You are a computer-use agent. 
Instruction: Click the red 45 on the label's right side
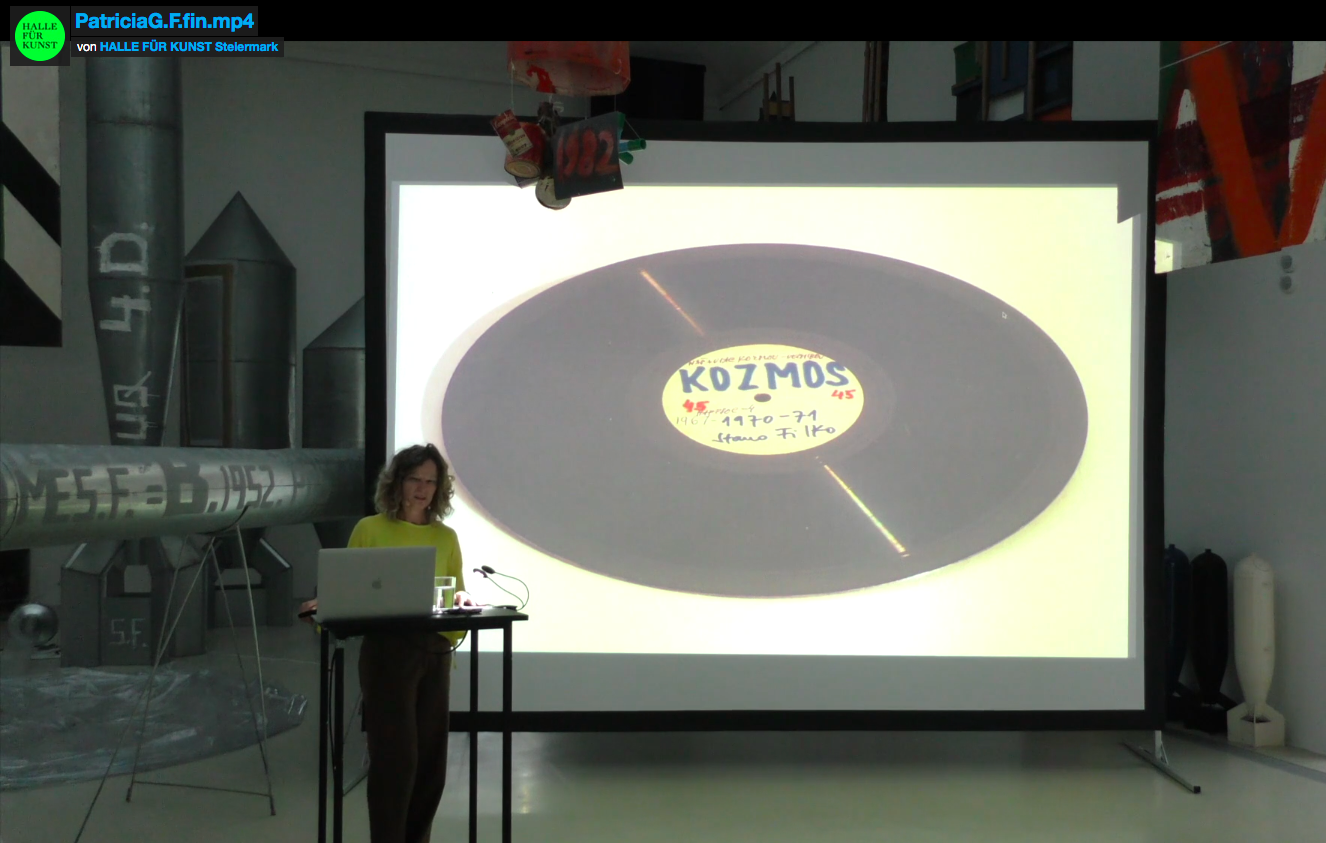click(x=843, y=394)
